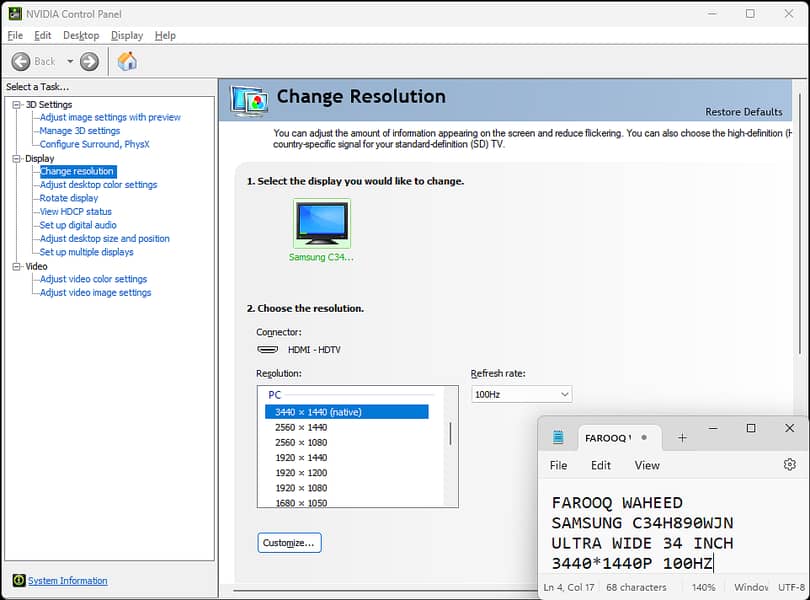Select 2560 × 1440 resolution
The height and width of the screenshot is (600, 810).
(301, 427)
